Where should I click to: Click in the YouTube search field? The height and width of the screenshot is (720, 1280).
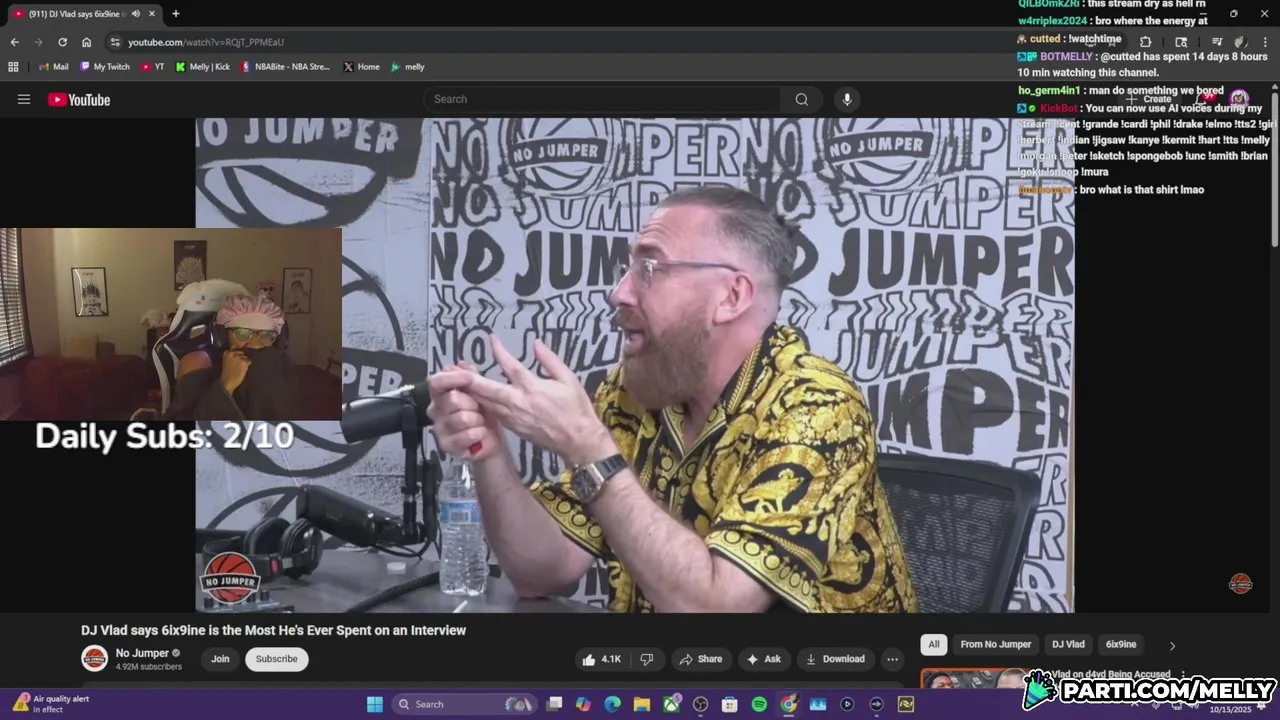[x=602, y=99]
